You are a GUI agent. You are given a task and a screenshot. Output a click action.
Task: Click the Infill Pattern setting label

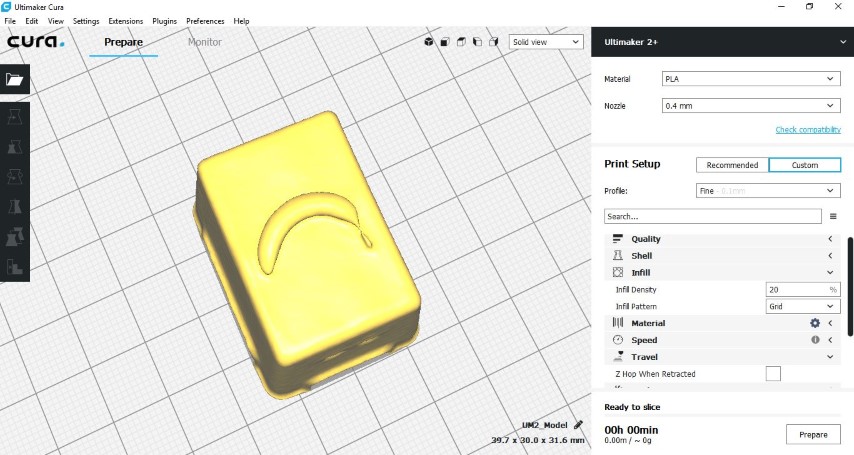click(636, 306)
